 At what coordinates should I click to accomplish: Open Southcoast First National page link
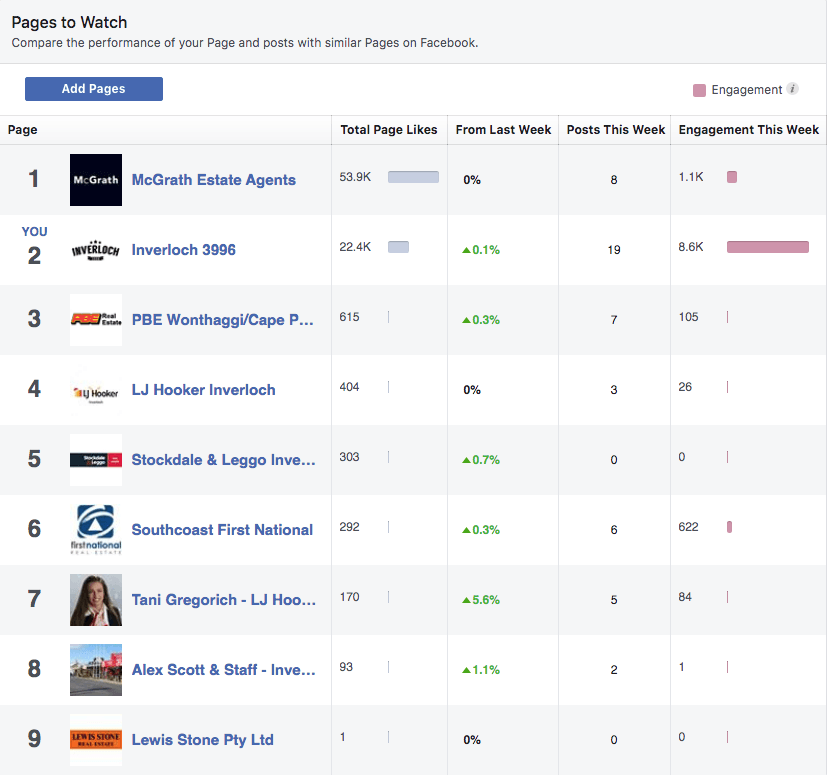222,530
